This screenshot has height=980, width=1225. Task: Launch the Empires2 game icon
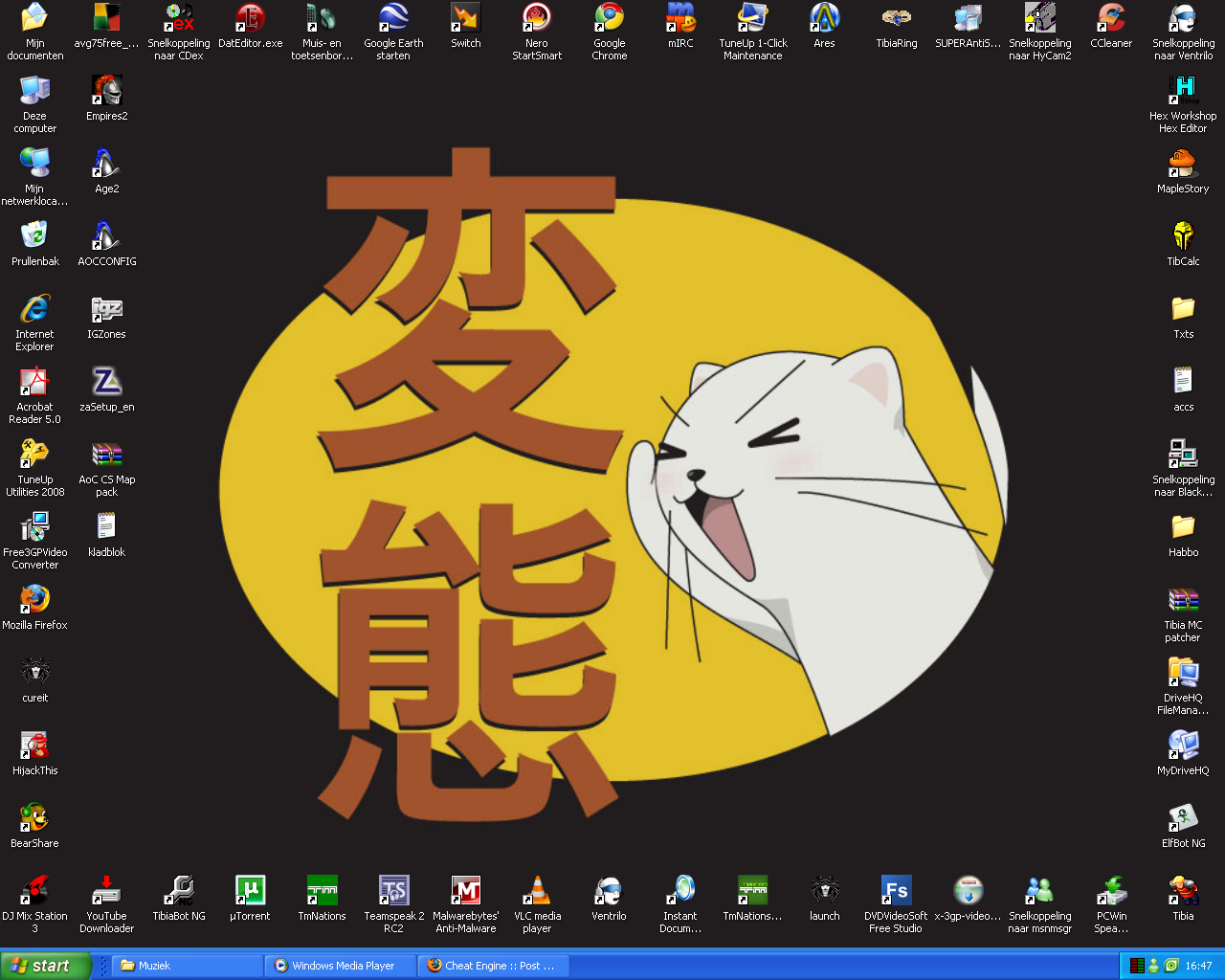point(106,90)
